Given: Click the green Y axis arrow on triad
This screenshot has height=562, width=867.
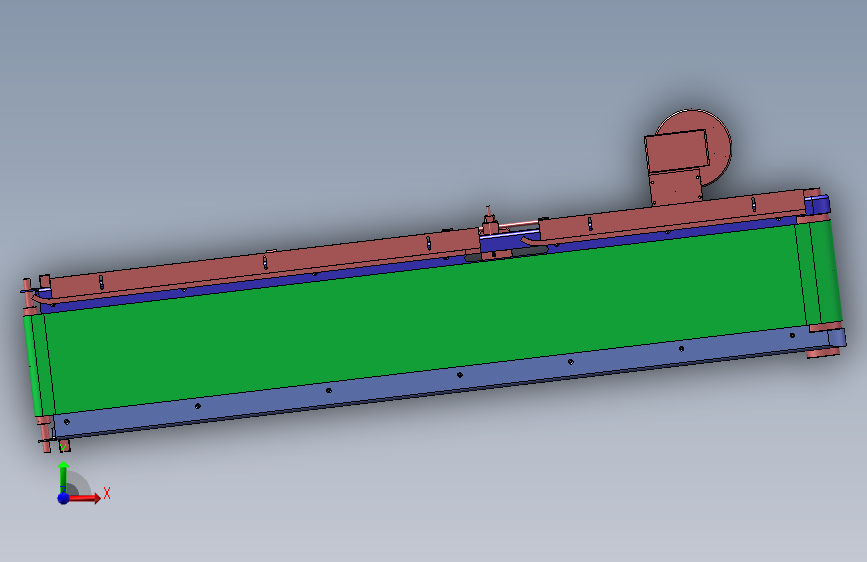Looking at the screenshot, I should pyautogui.click(x=64, y=476).
